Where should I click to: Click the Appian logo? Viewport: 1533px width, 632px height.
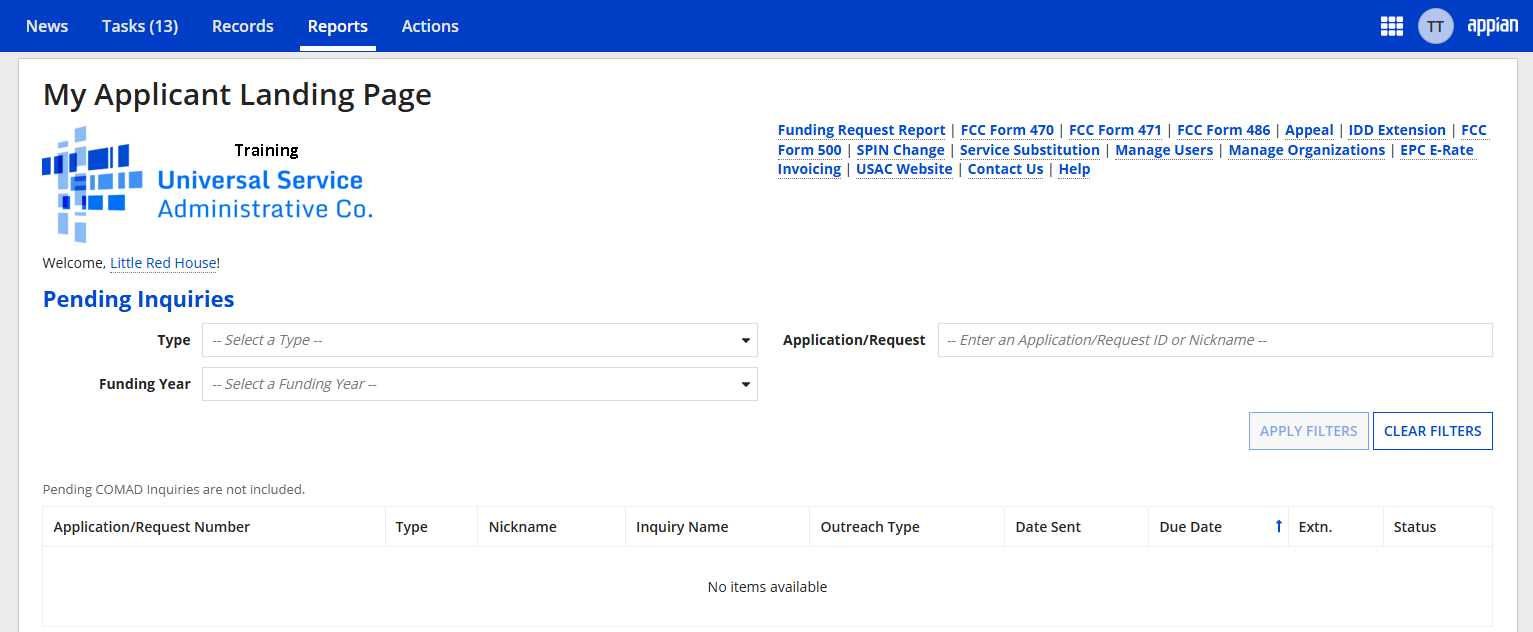(x=1492, y=26)
